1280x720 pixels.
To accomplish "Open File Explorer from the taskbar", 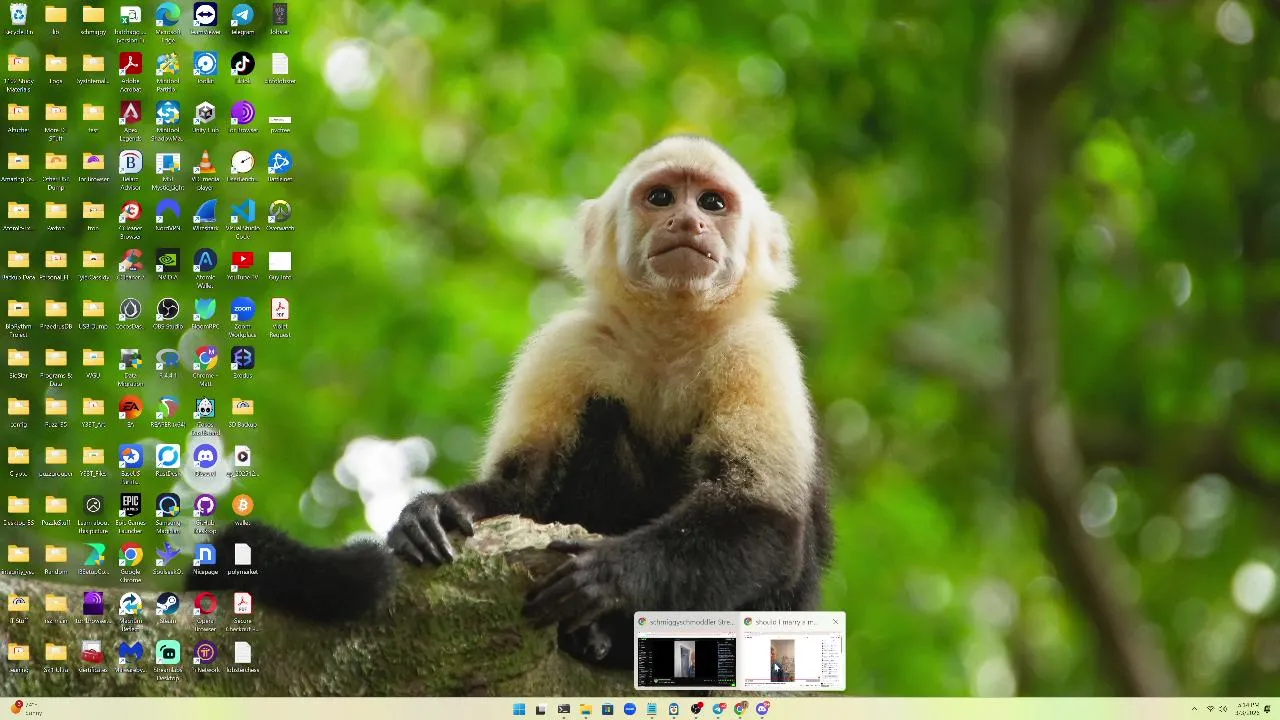I will tap(586, 709).
